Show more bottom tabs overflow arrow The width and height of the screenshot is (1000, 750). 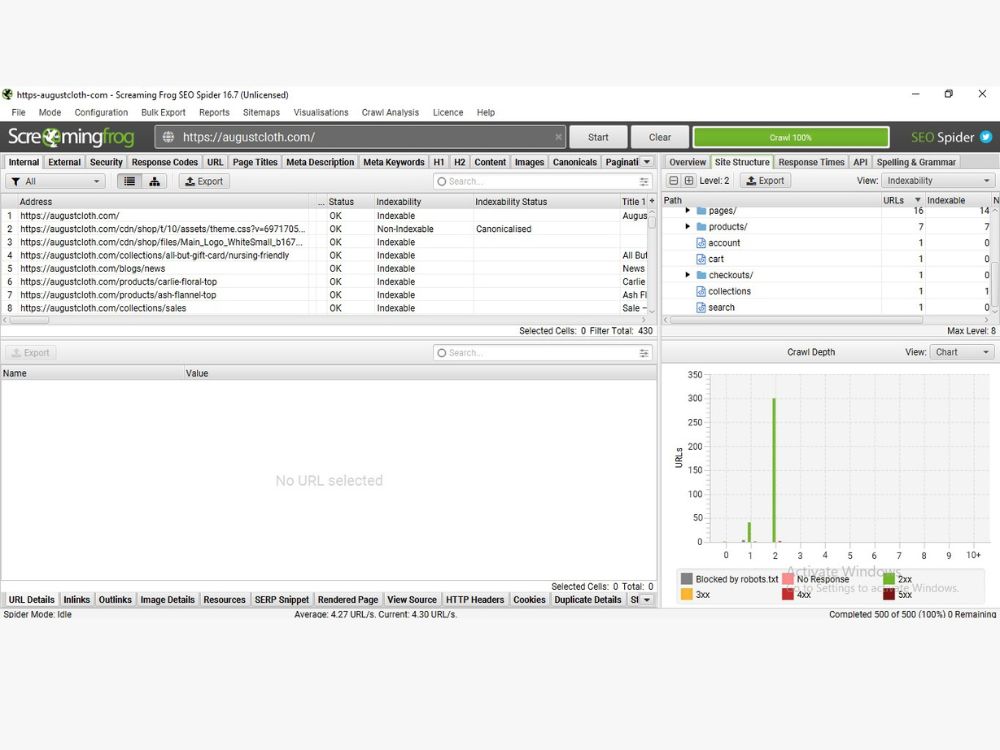click(x=647, y=599)
